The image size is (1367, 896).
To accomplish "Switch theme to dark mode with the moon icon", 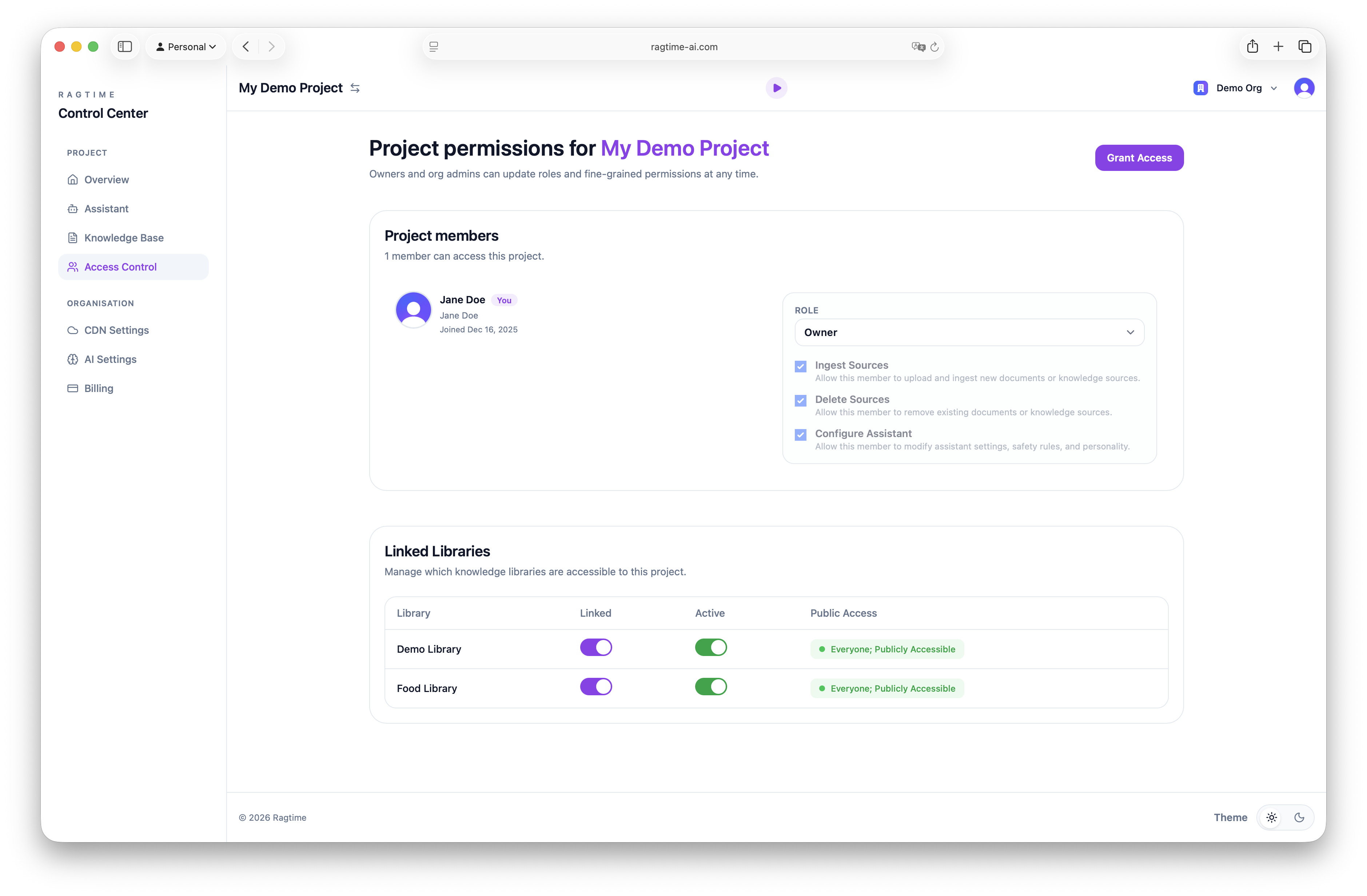I will click(1300, 817).
